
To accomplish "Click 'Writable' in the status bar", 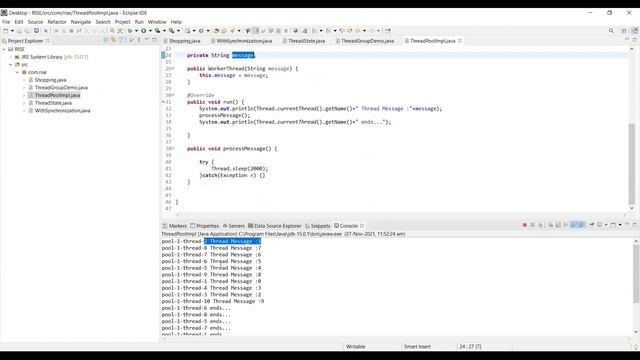I will click(356, 347).
